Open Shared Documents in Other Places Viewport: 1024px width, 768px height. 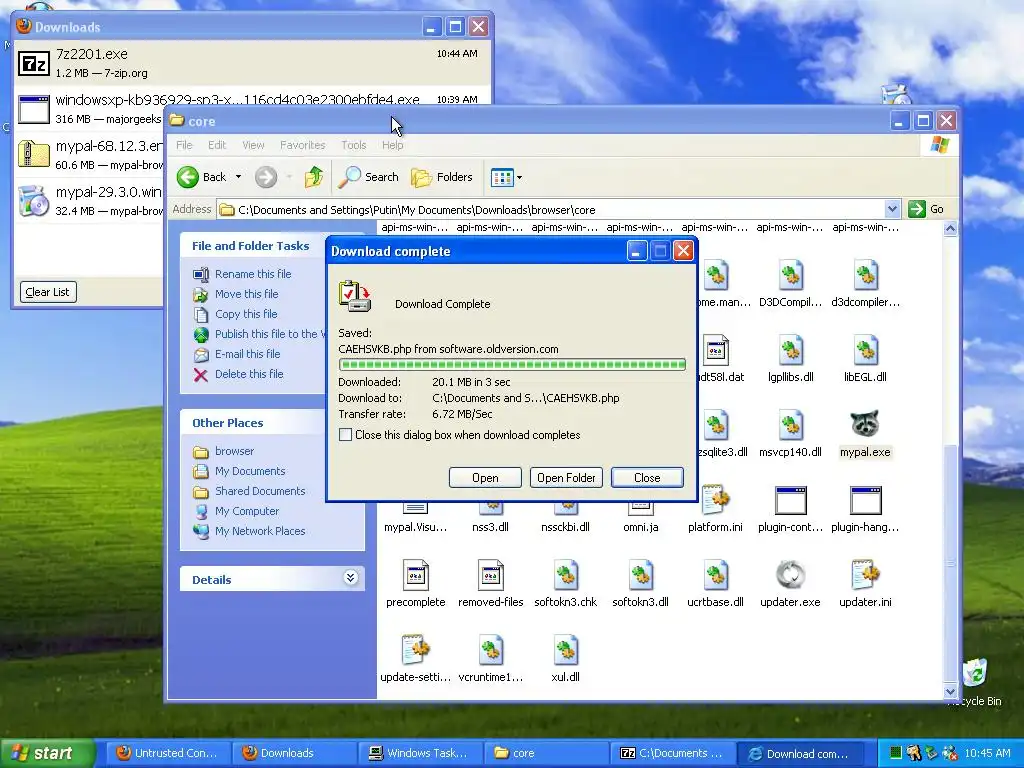(260, 491)
